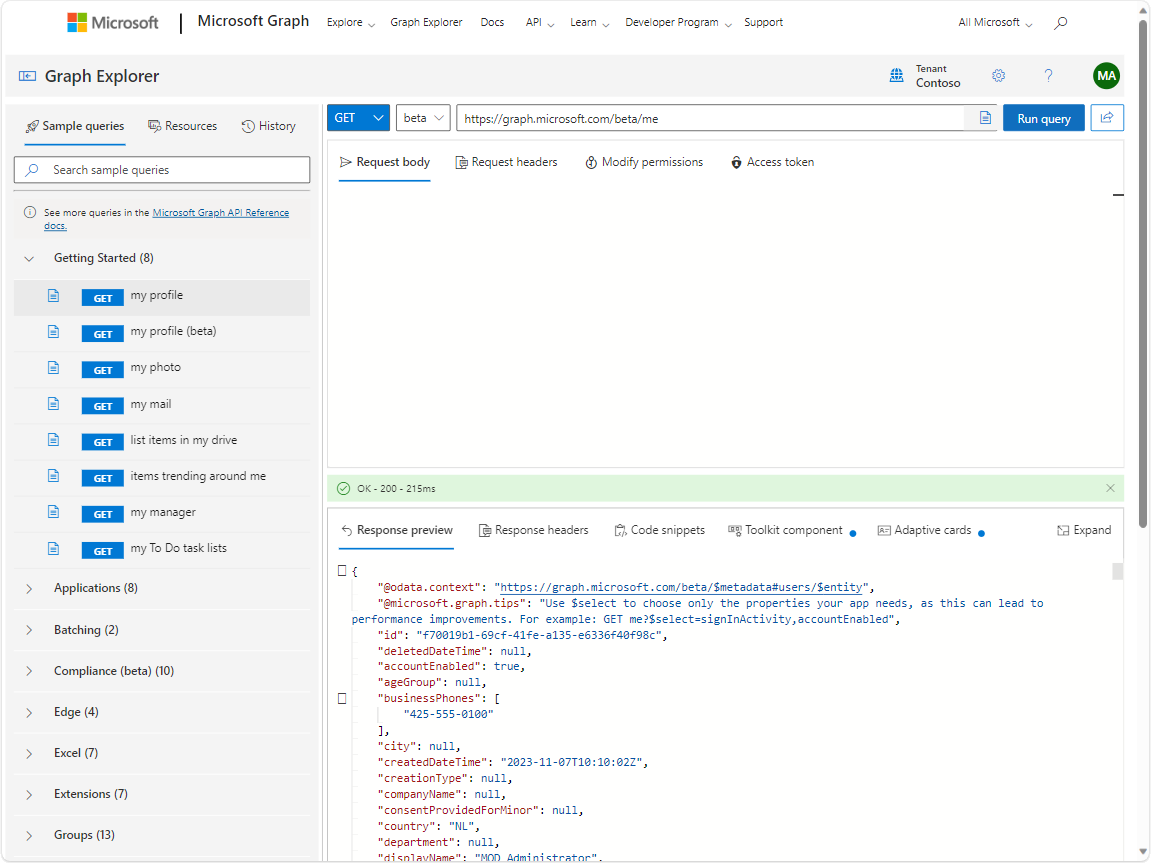
Task: Expand the Batching (2) group
Action: click(x=29, y=630)
